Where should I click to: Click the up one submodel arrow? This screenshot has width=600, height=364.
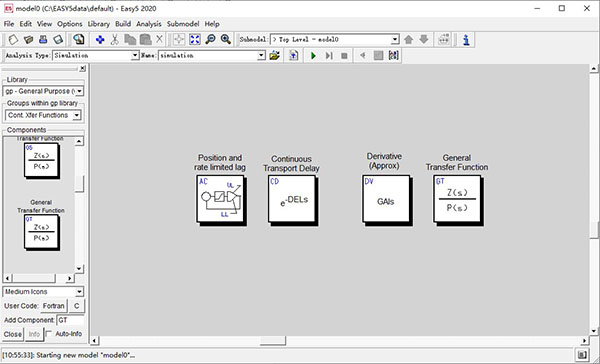(x=408, y=39)
